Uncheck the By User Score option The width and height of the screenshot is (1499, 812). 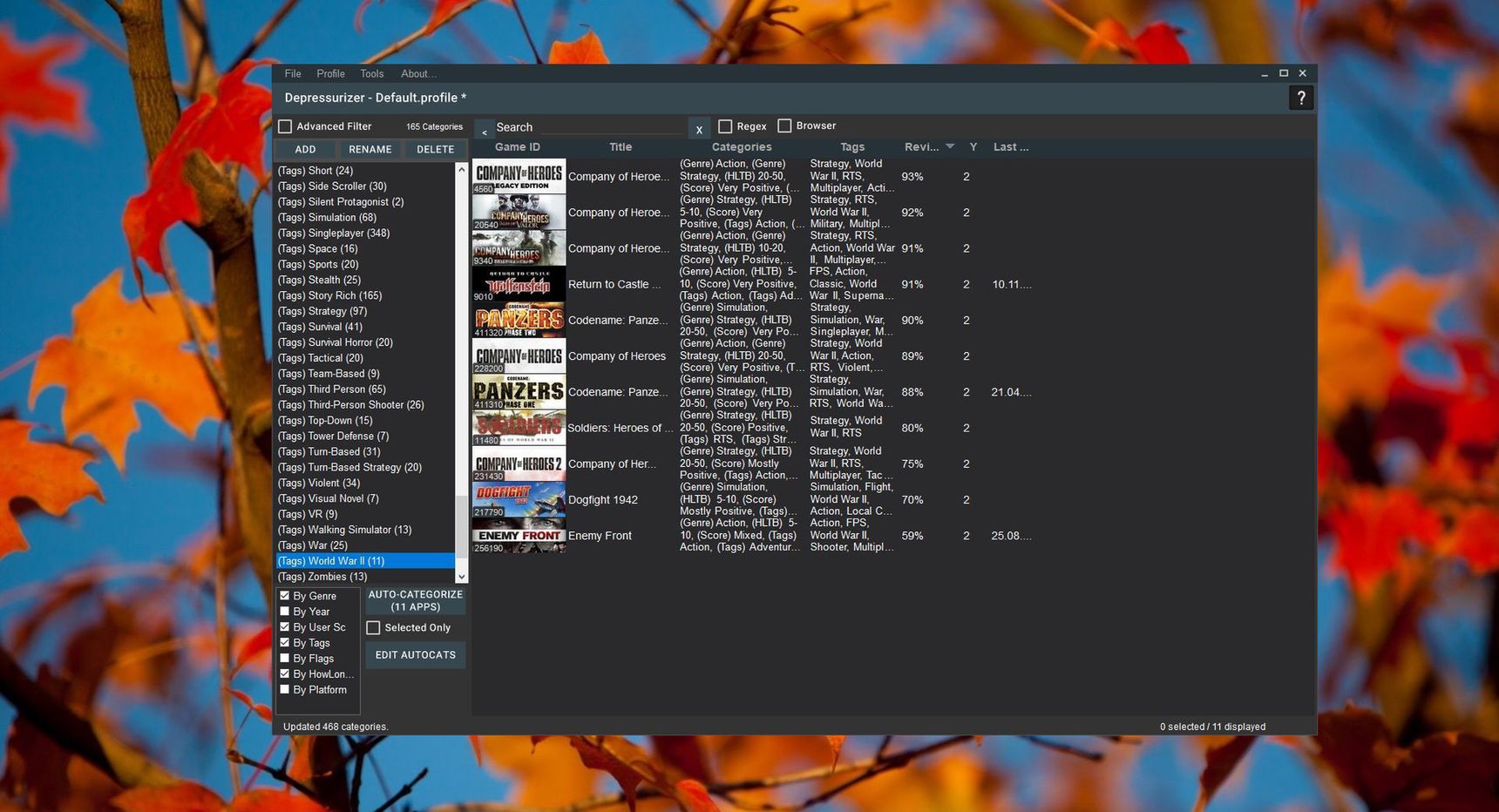tap(284, 627)
